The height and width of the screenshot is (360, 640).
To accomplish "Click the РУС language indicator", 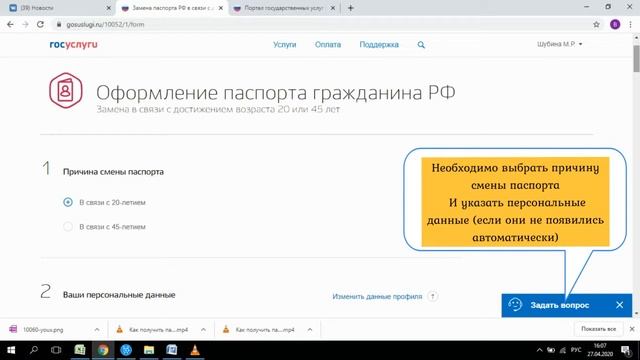I will (576, 350).
